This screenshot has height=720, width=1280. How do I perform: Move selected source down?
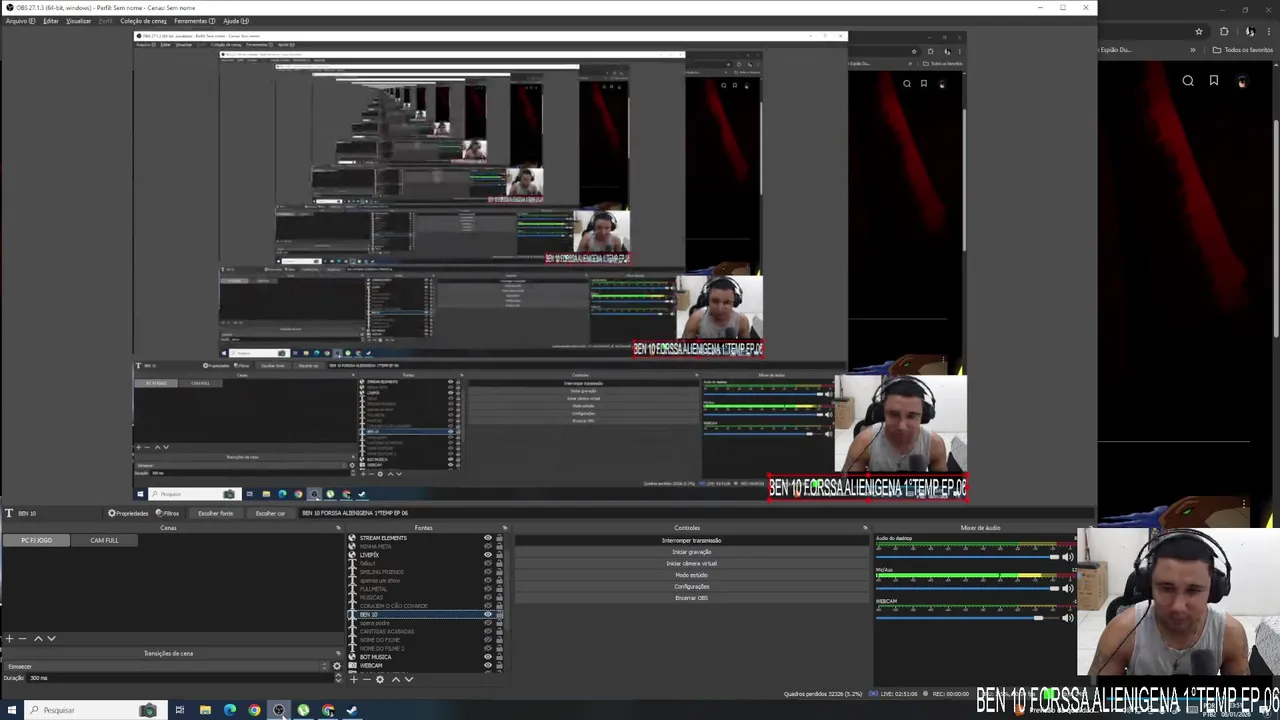pyautogui.click(x=409, y=679)
